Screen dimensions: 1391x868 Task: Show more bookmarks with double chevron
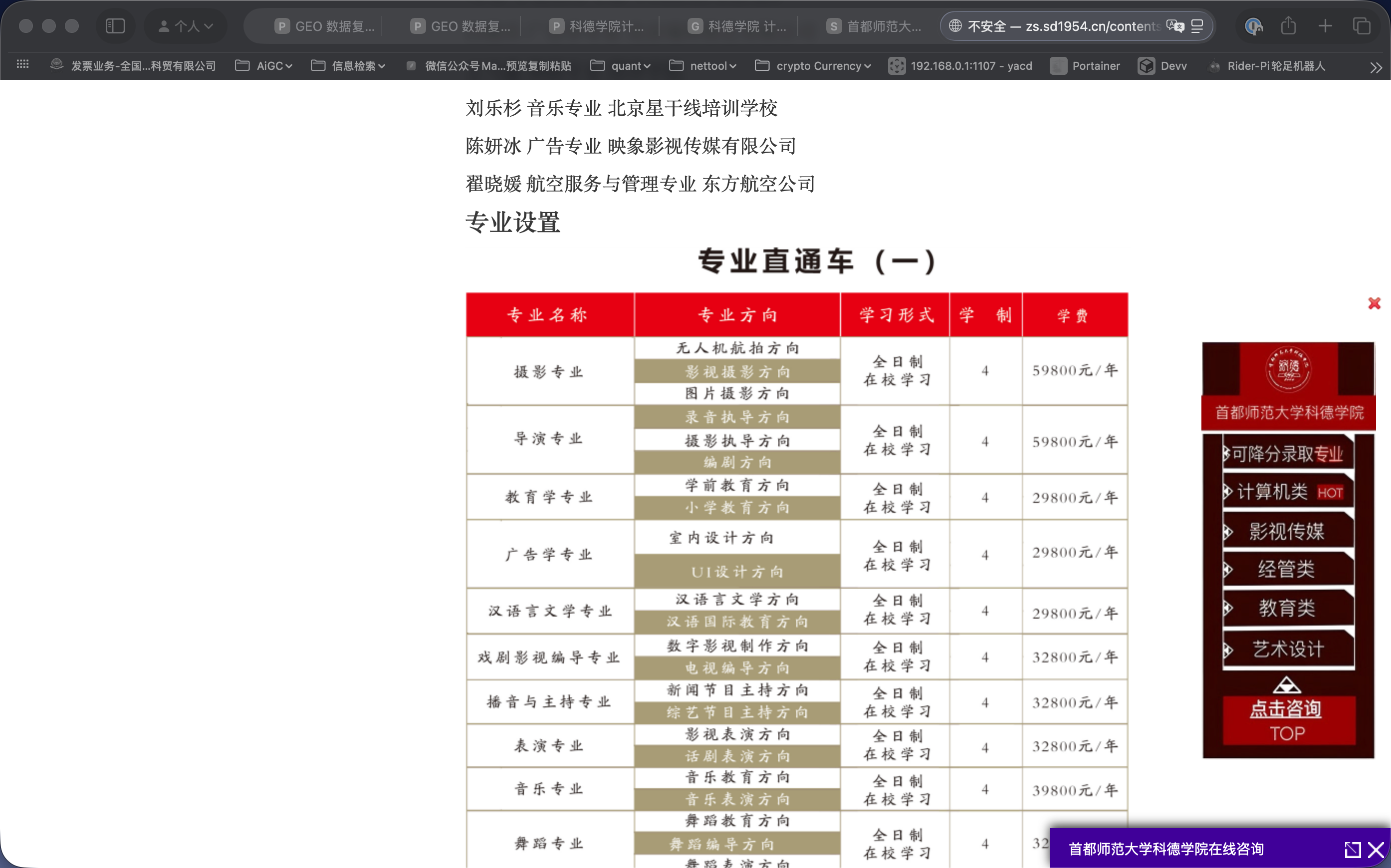1376,67
